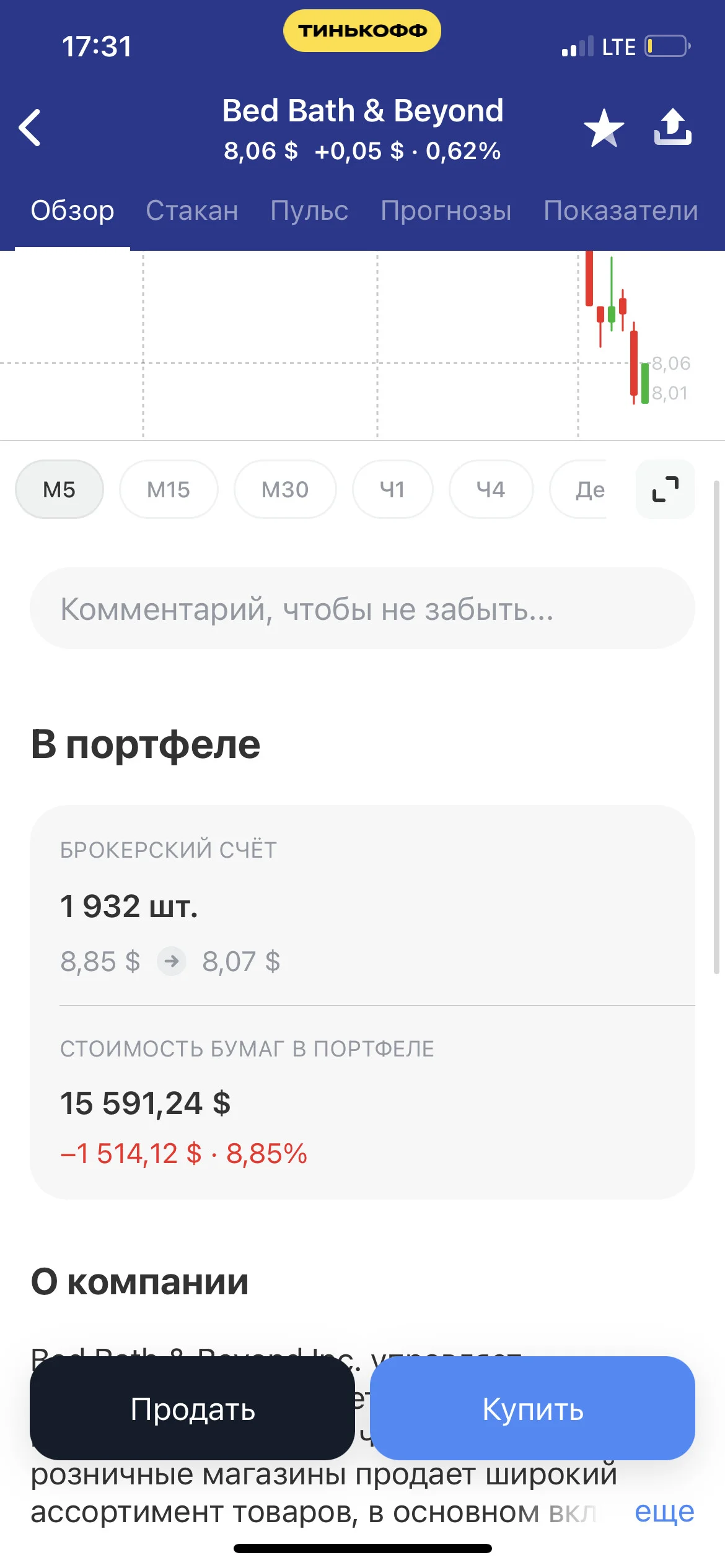This screenshot has height=1568, width=725.
Task: Expand the company description with еще
Action: [x=664, y=1511]
